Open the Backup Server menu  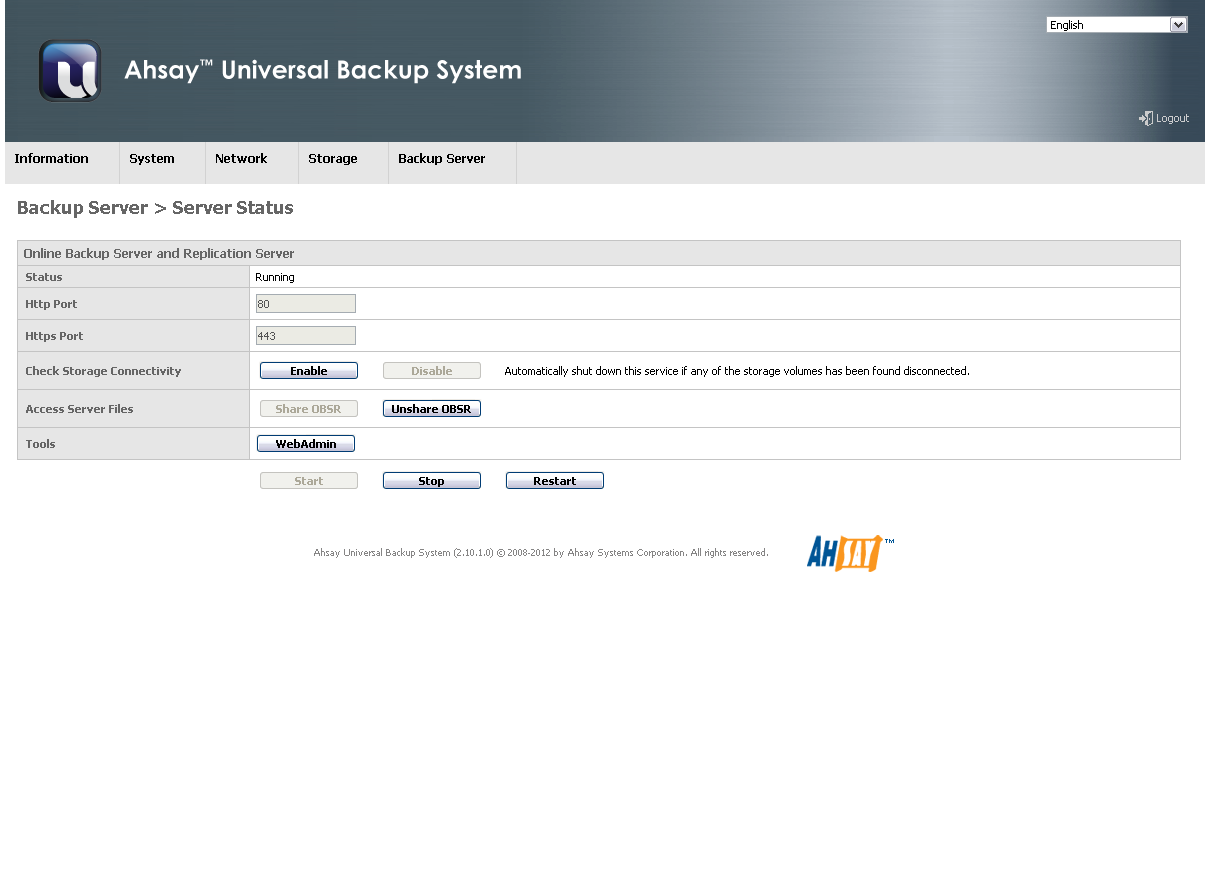[442, 159]
